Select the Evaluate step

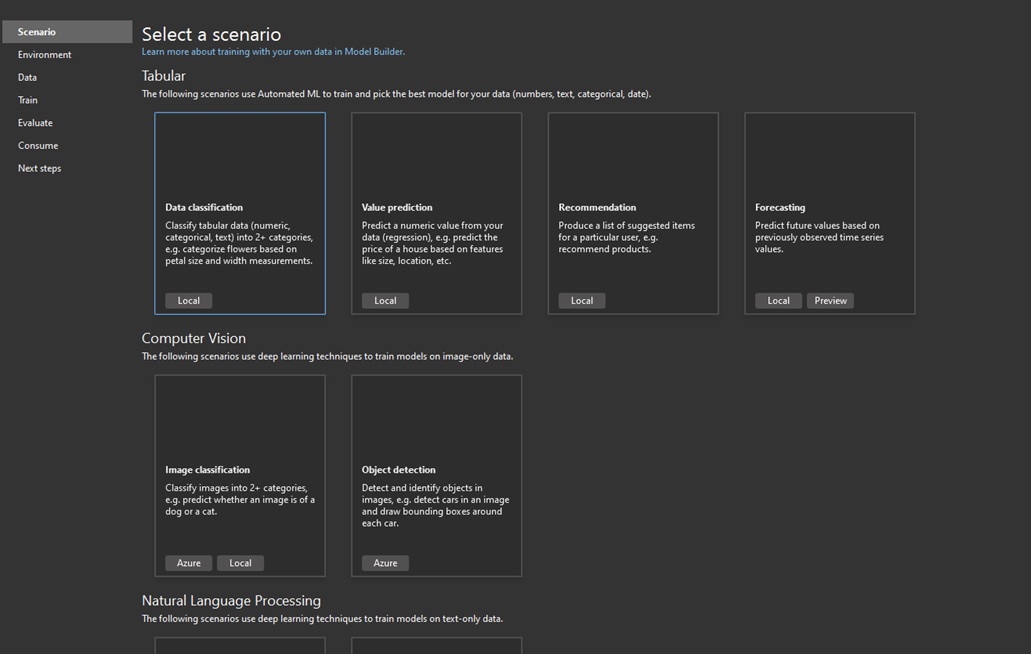point(35,122)
